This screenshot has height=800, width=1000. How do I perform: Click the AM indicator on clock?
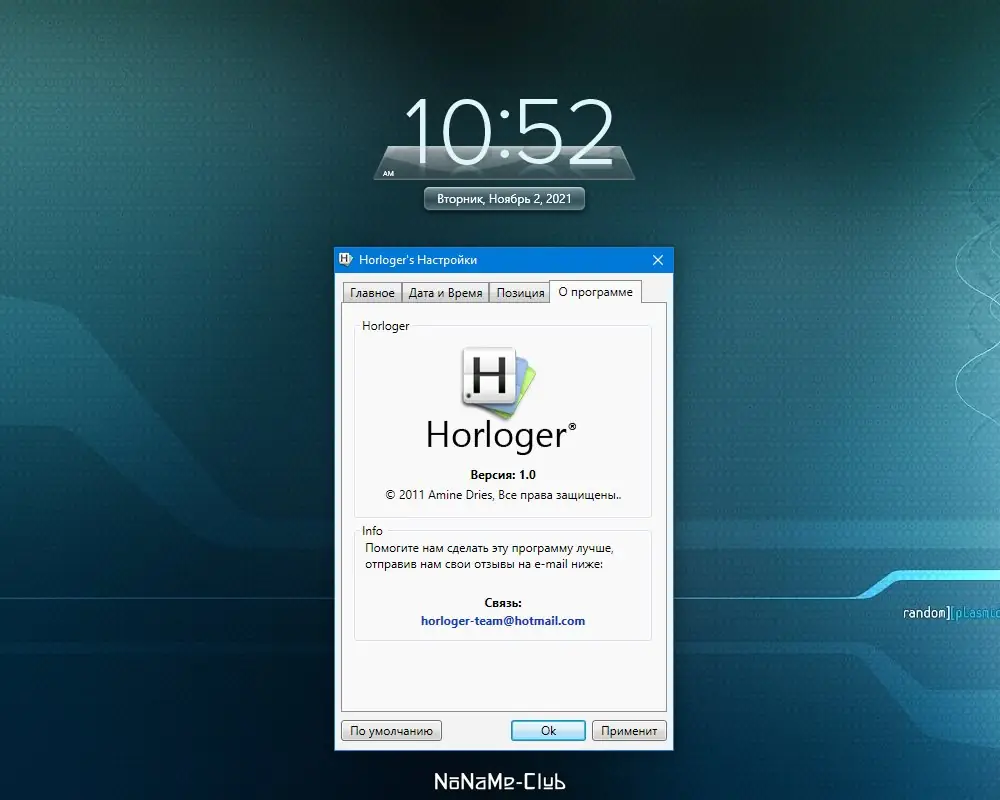point(388,174)
